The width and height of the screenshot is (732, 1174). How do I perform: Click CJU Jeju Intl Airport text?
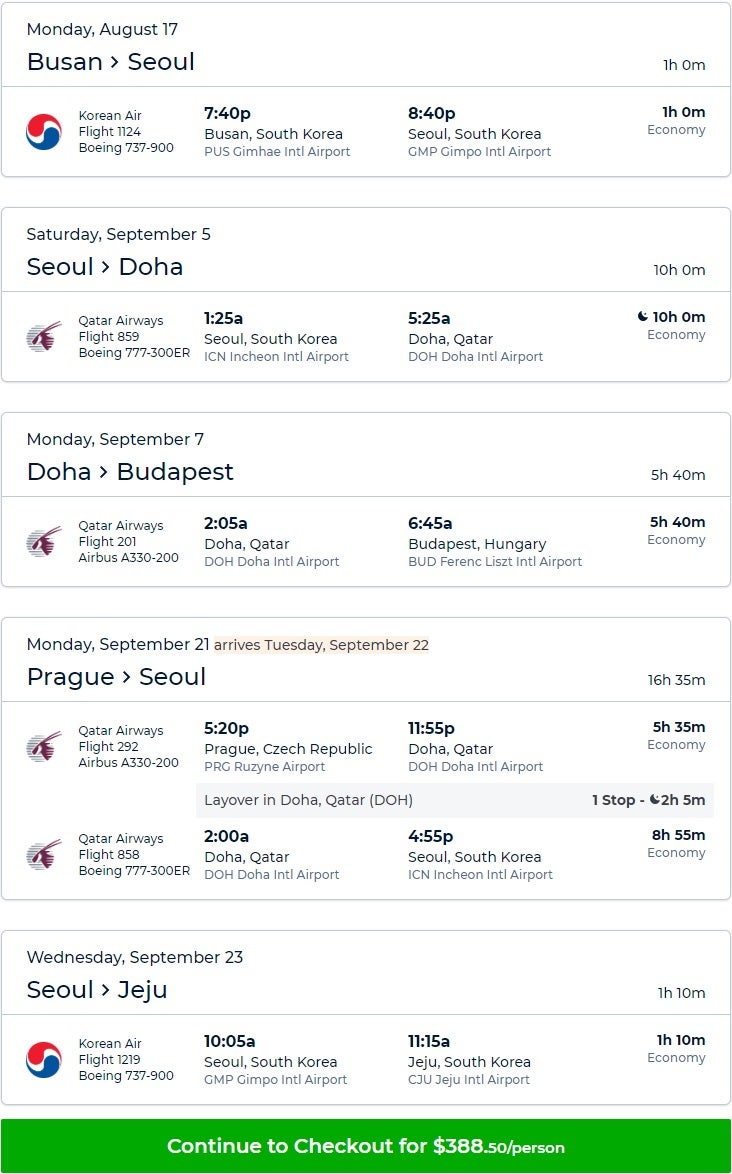click(469, 1080)
